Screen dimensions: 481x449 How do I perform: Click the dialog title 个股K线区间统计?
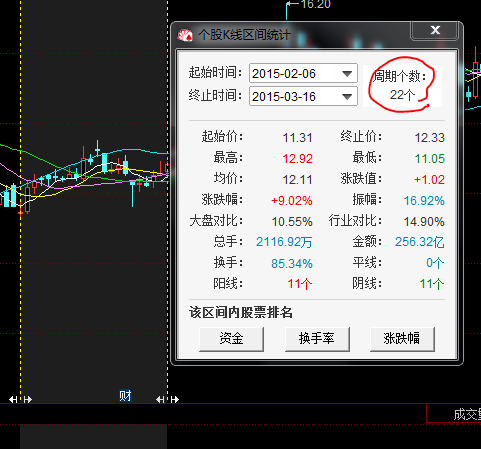pos(244,35)
